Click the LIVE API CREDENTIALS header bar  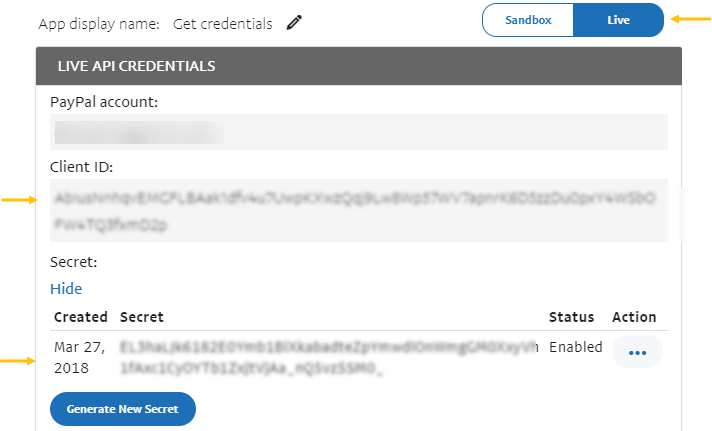pos(358,66)
